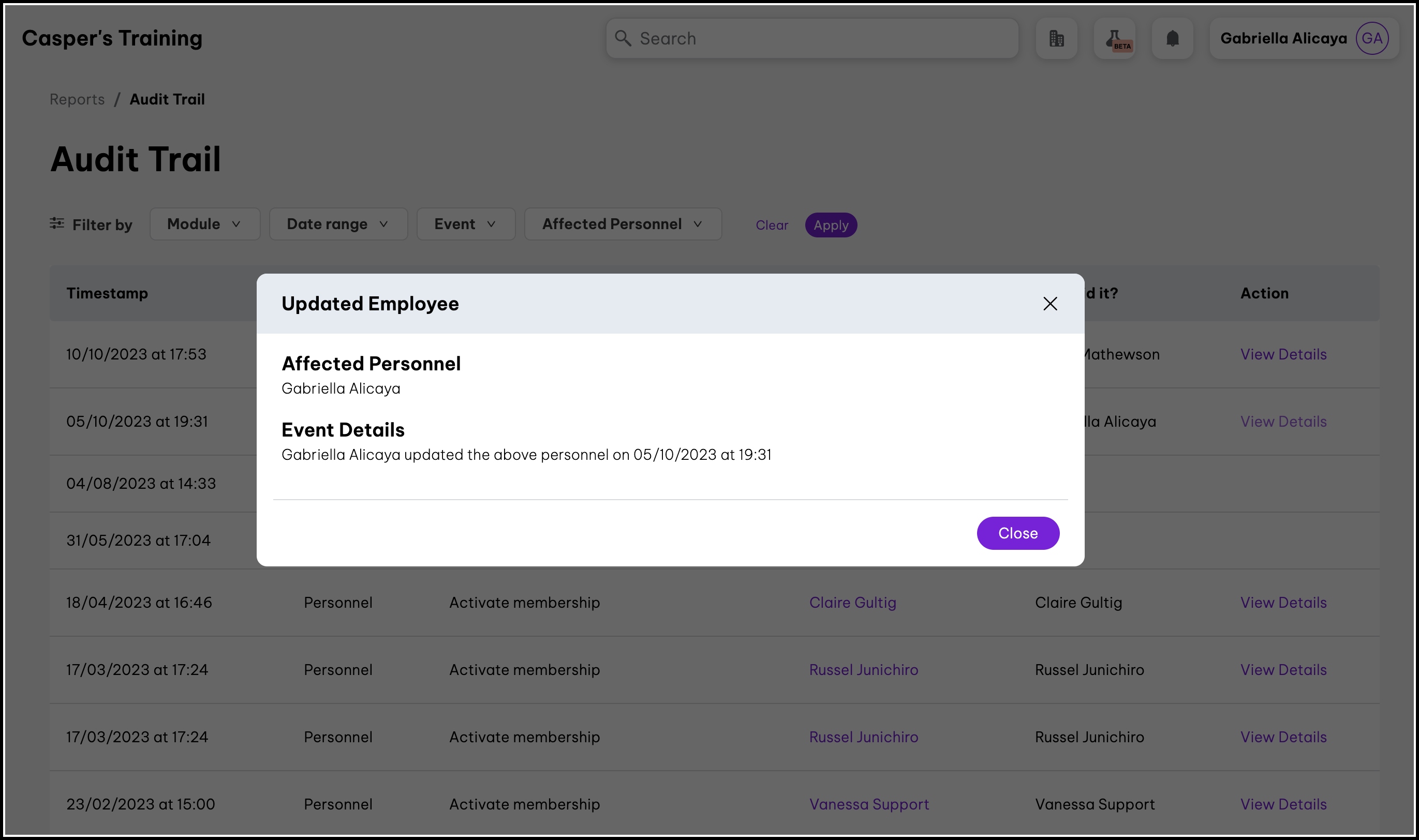The image size is (1419, 840).
Task: Open the beta lab flask icon
Action: 1114,38
